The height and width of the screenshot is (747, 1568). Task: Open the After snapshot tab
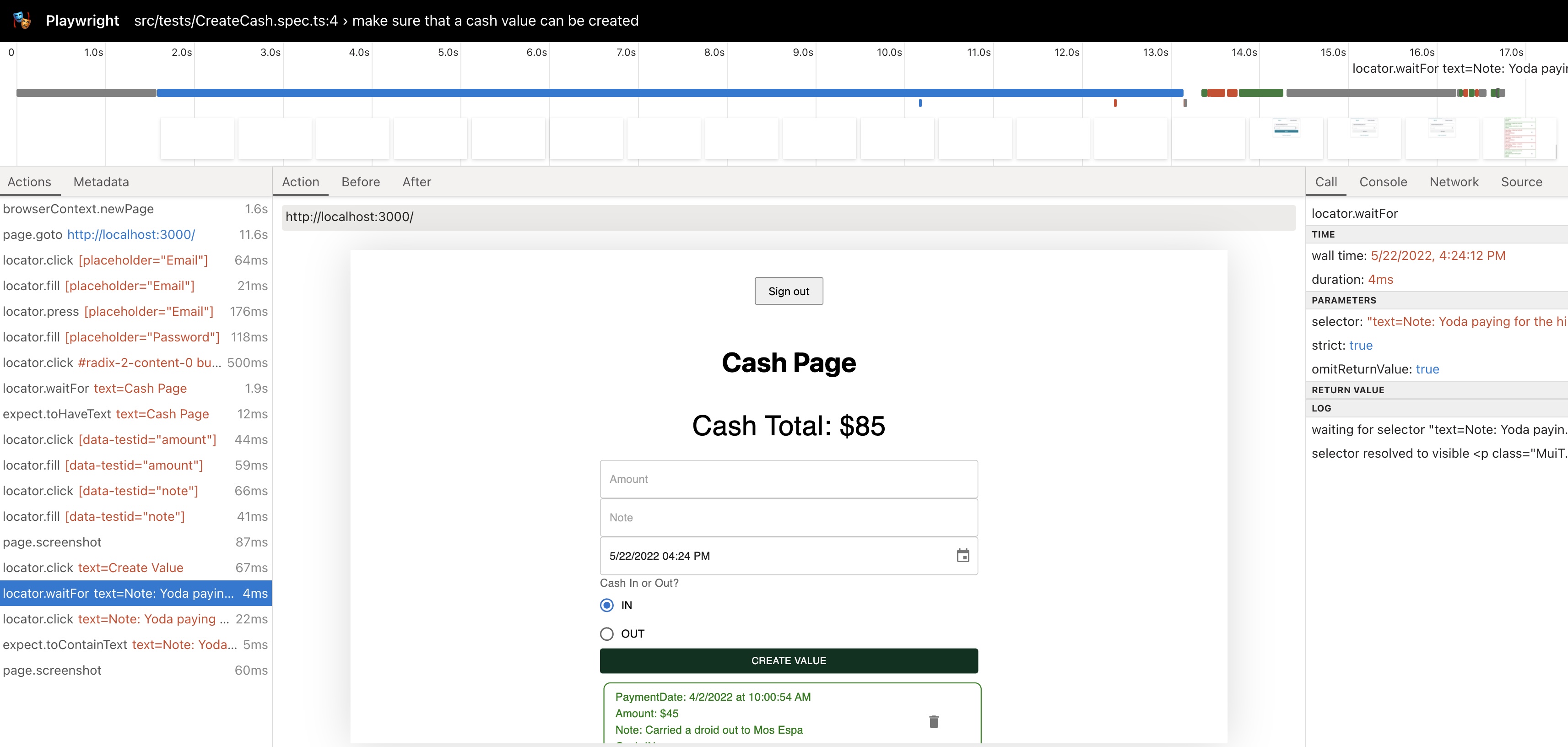coord(416,182)
